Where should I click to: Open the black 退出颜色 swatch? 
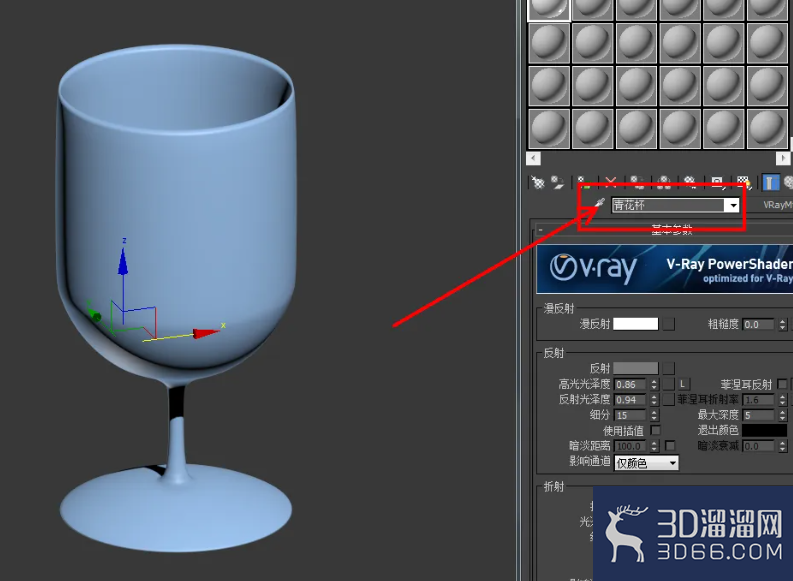coord(764,430)
